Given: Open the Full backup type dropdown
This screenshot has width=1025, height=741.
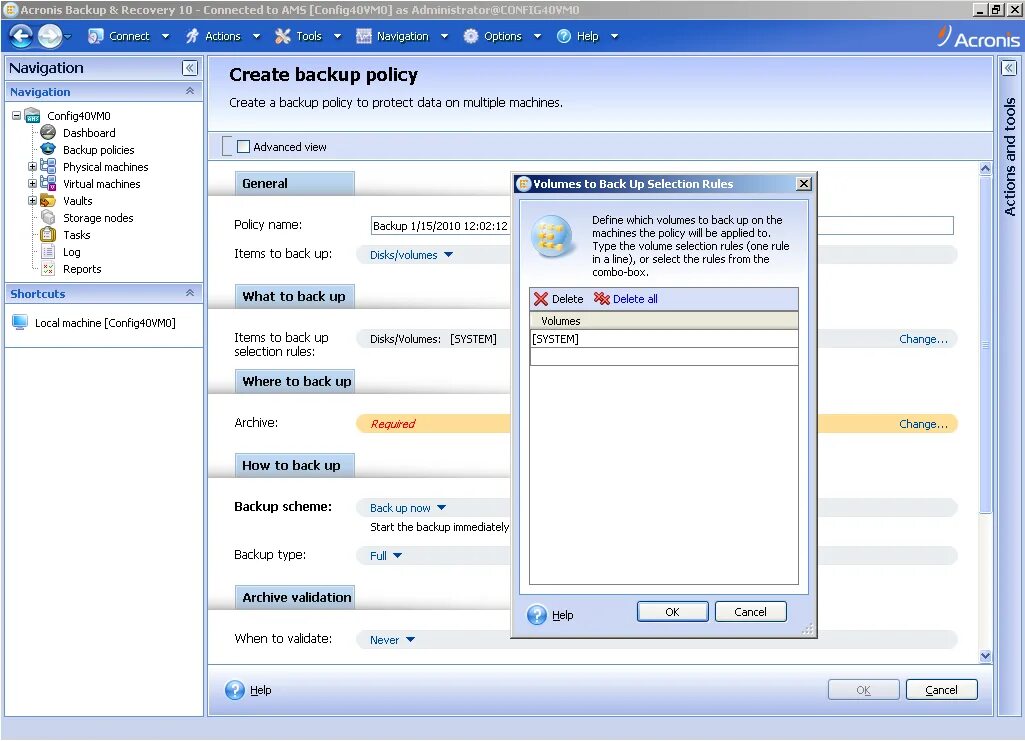Looking at the screenshot, I should point(386,556).
